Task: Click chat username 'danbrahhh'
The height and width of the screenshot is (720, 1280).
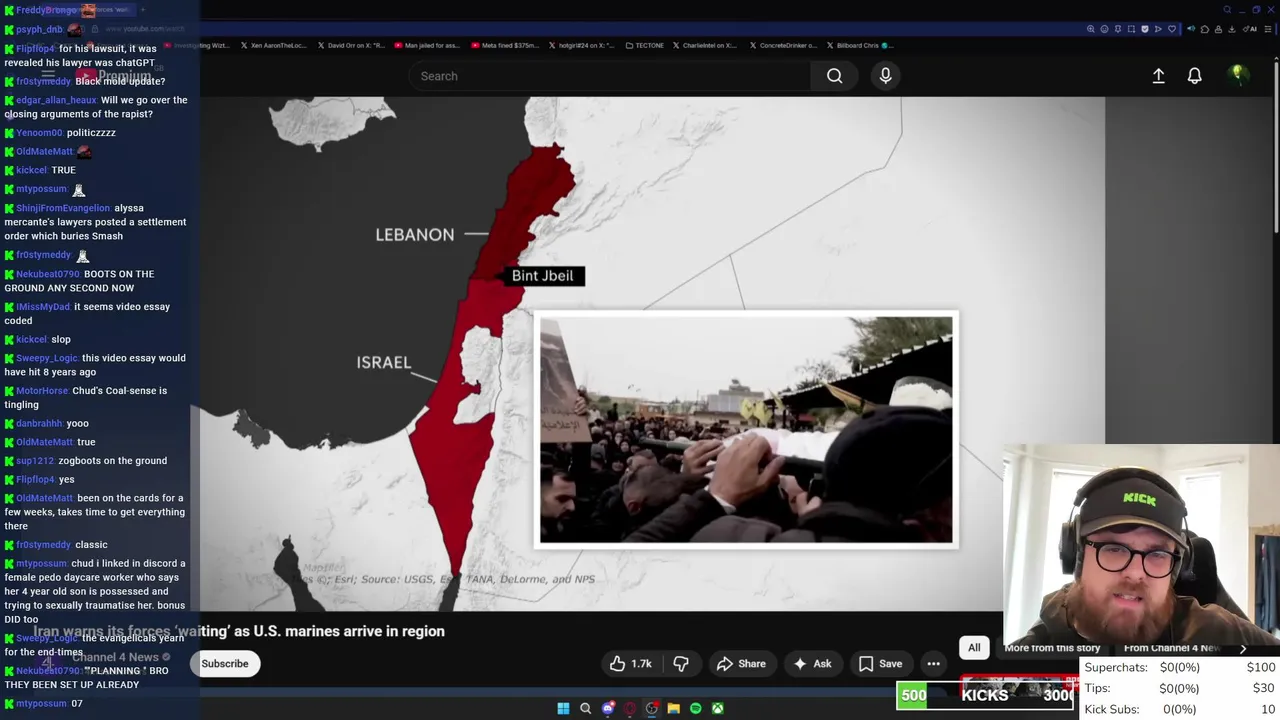Action: click(39, 424)
